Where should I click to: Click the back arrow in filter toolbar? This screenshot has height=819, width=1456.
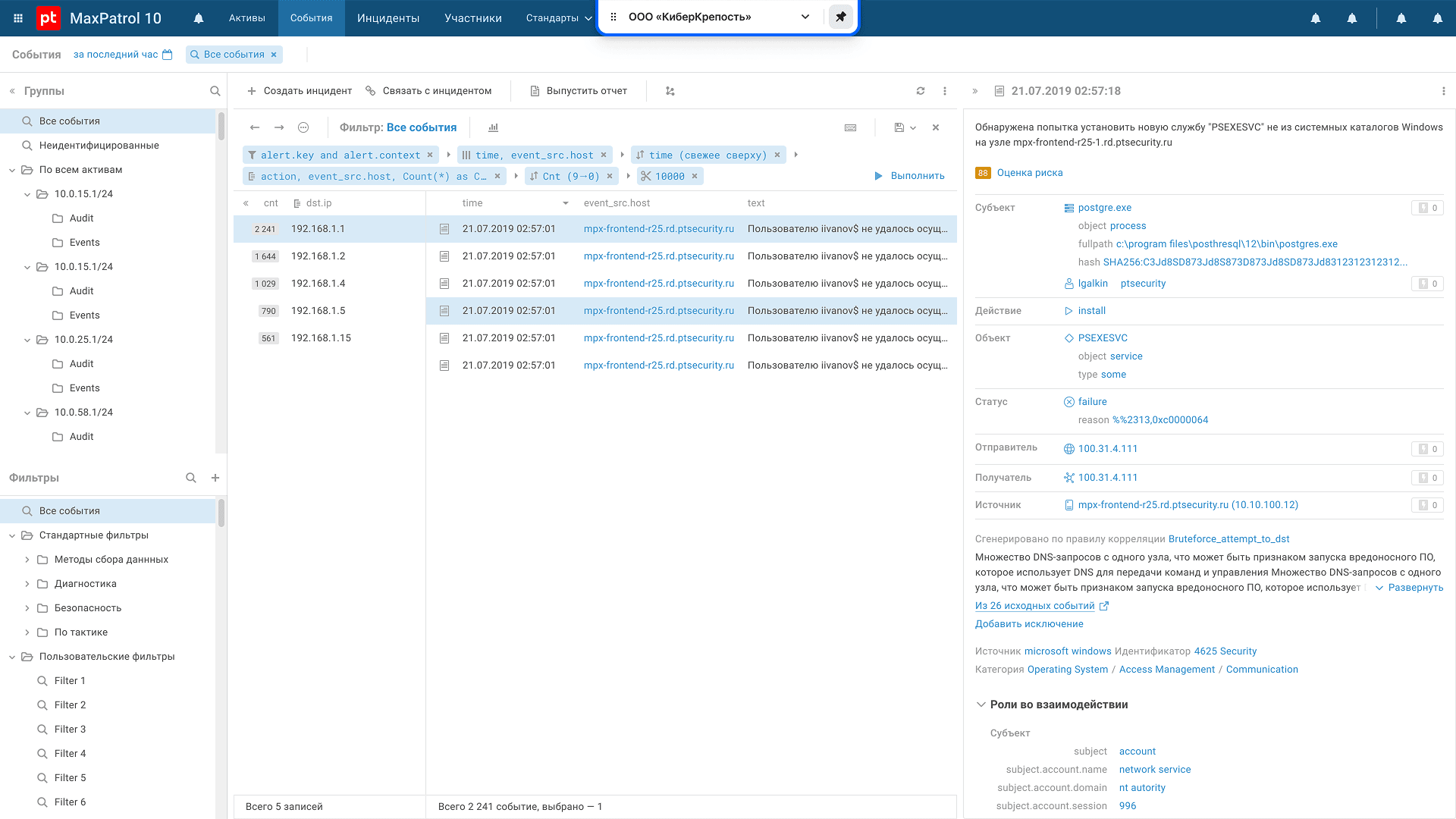[255, 127]
